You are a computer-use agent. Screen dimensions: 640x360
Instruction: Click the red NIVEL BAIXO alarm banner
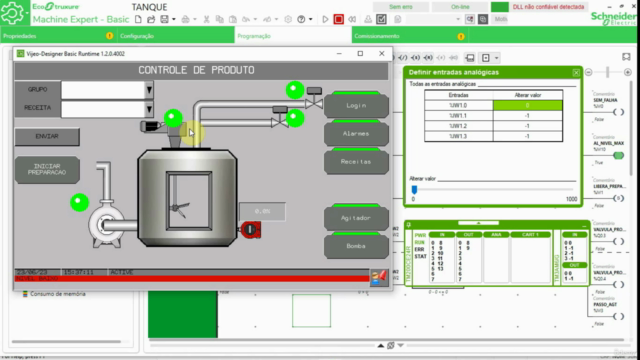[192, 279]
